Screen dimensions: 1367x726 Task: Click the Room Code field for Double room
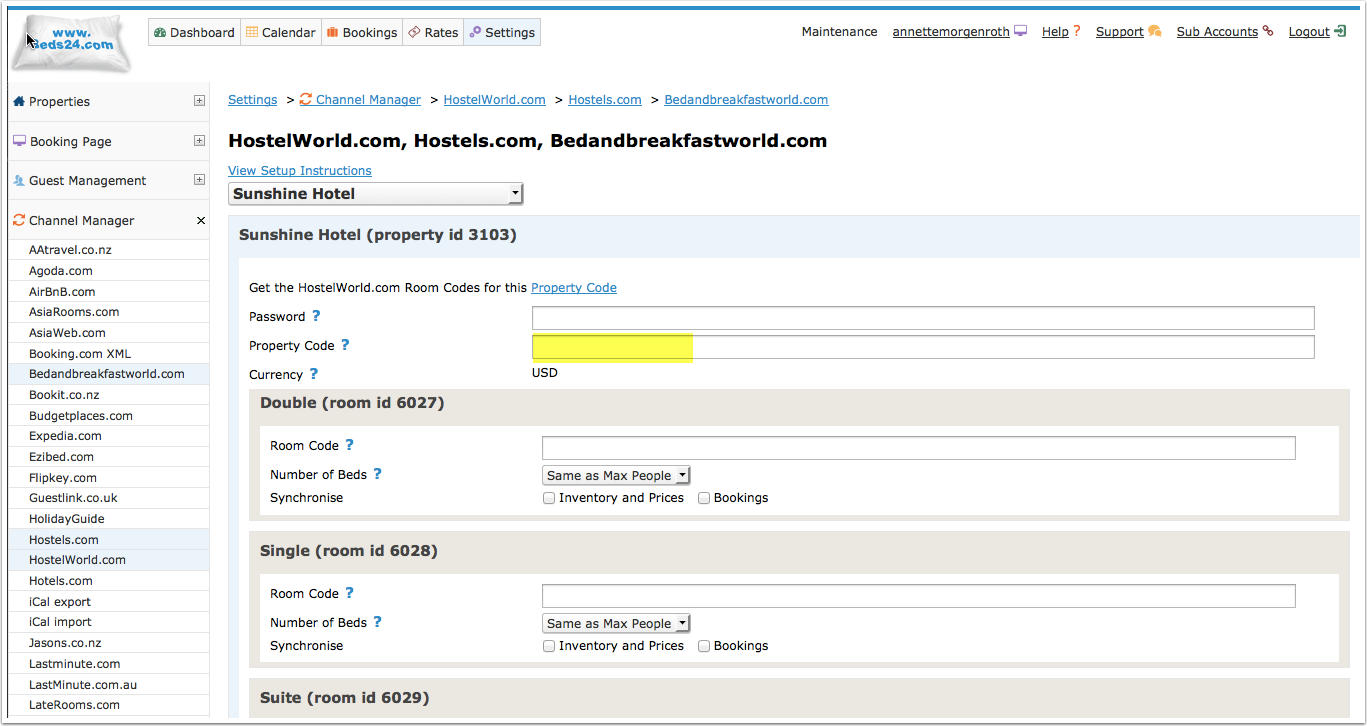click(919, 447)
